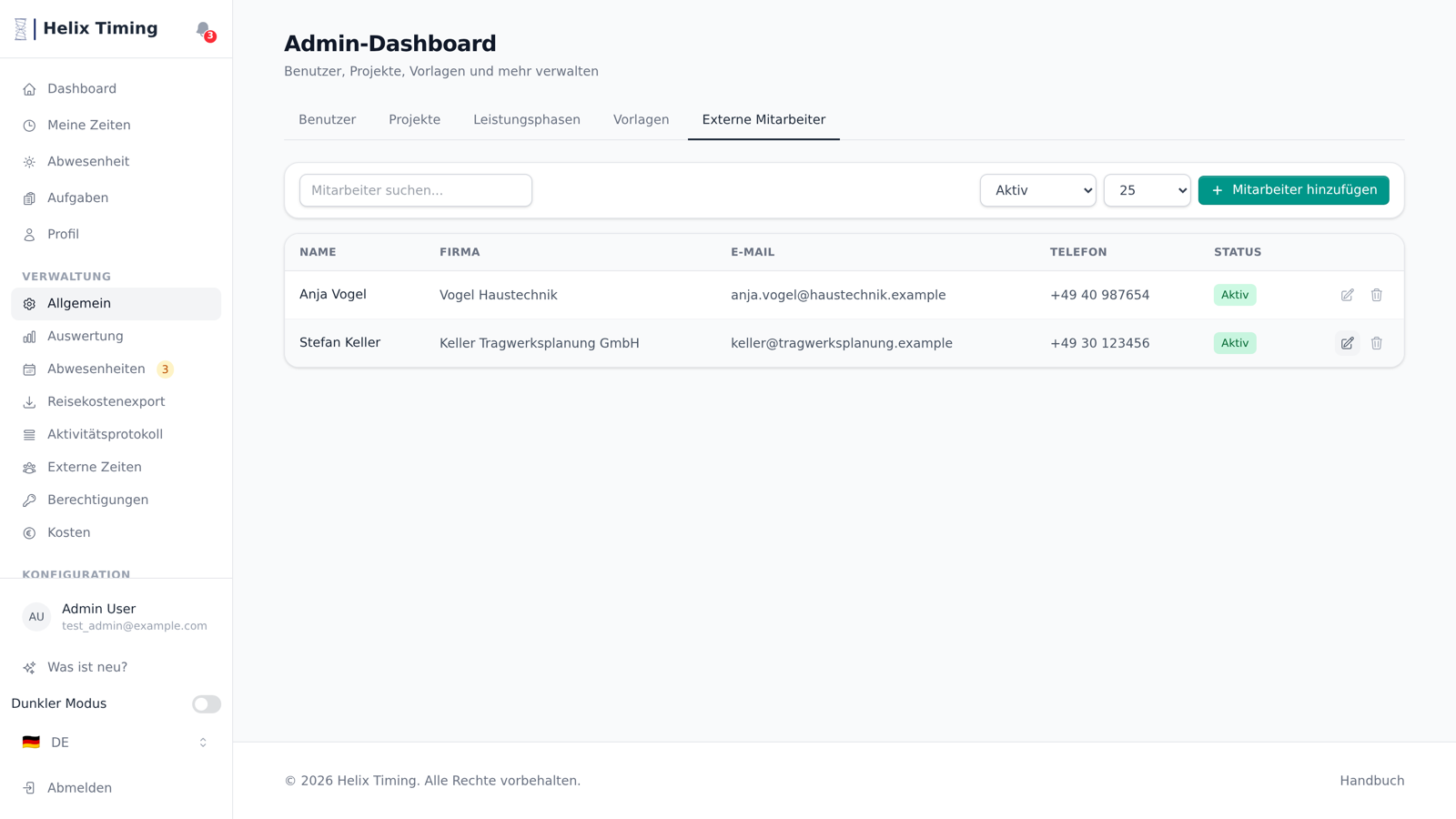Click the Mitarbeiter suchen search field

click(x=416, y=190)
